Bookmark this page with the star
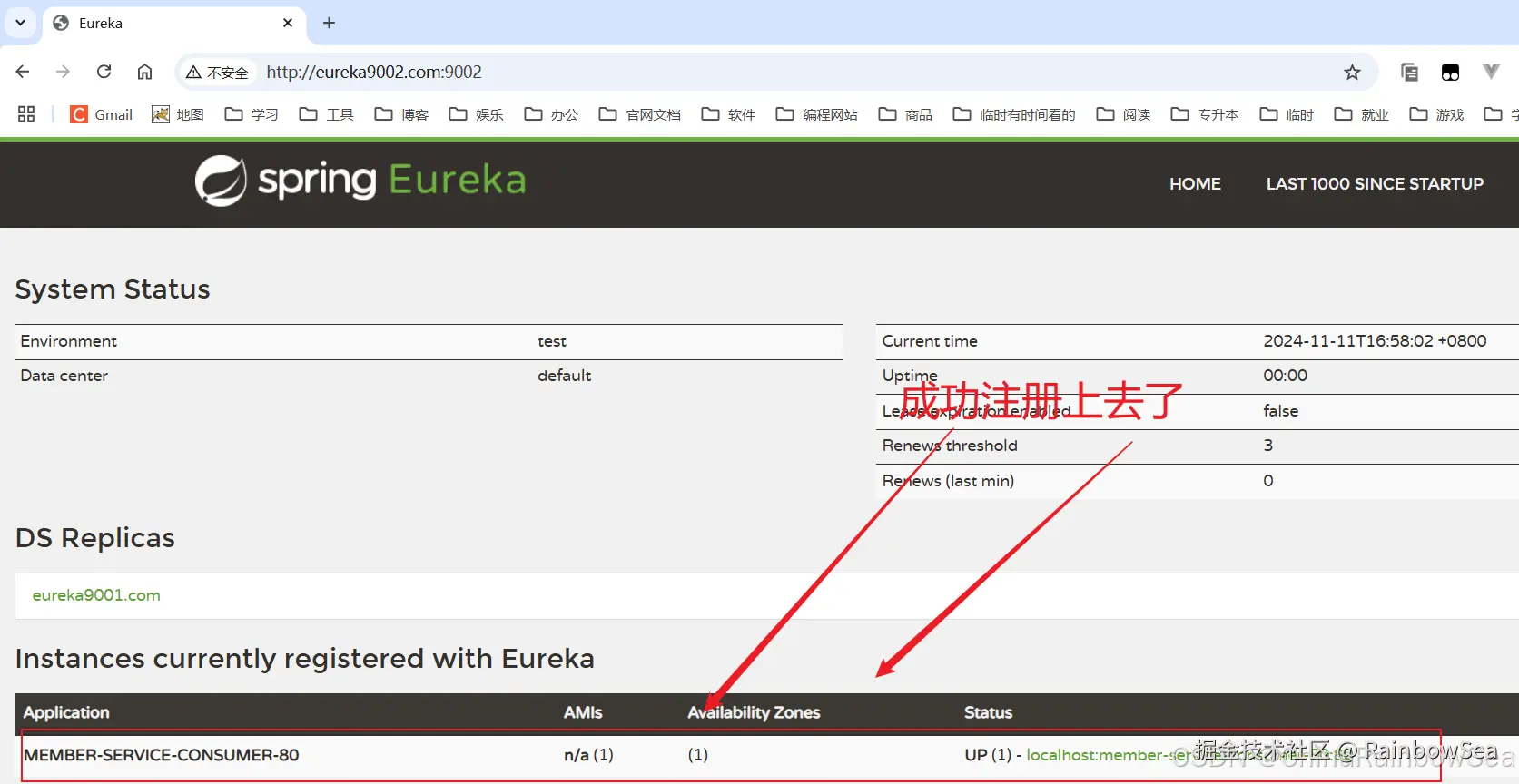The width and height of the screenshot is (1519, 784). tap(1352, 72)
